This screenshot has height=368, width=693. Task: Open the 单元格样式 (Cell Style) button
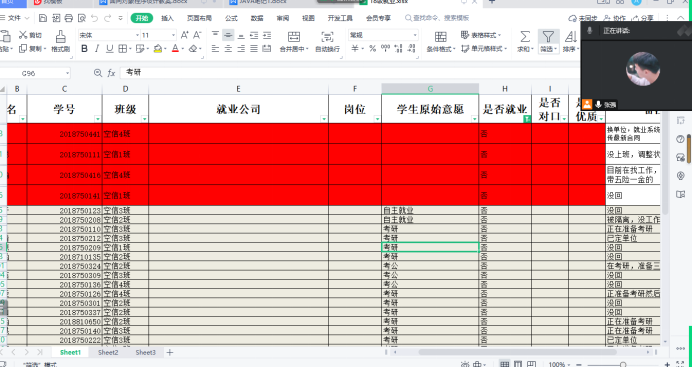click(x=484, y=49)
